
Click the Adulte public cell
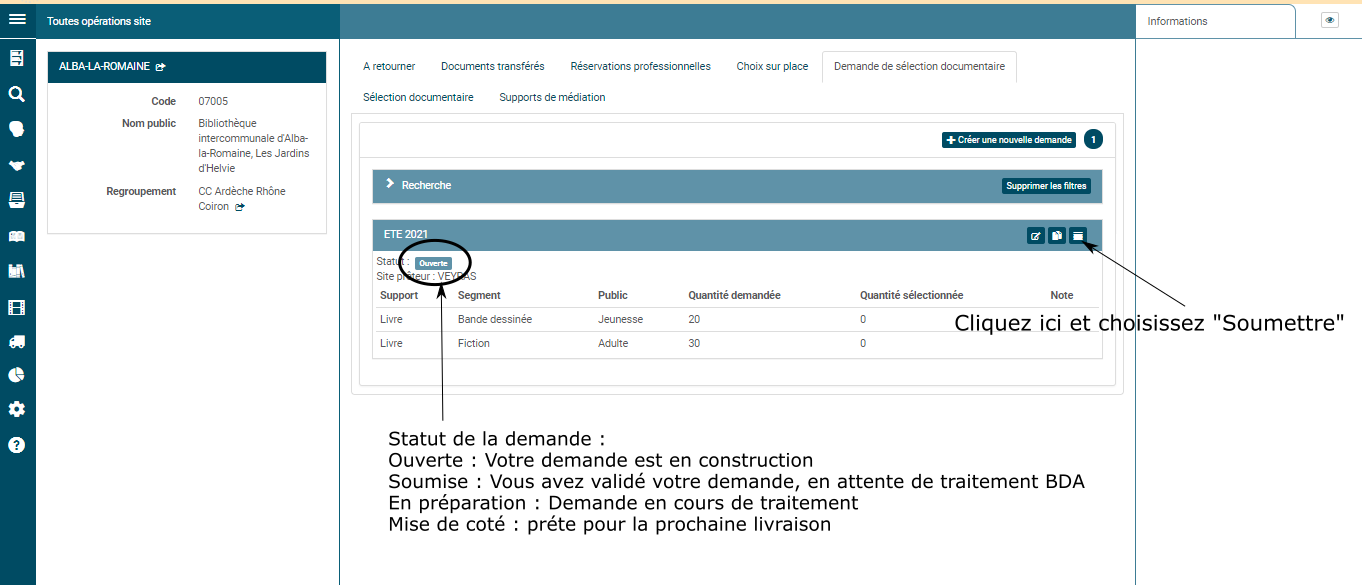(613, 343)
